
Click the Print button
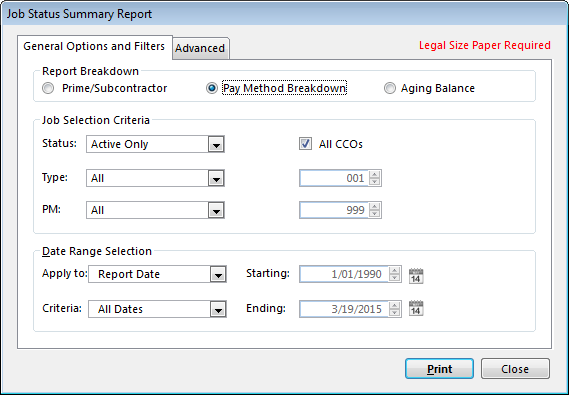point(439,369)
